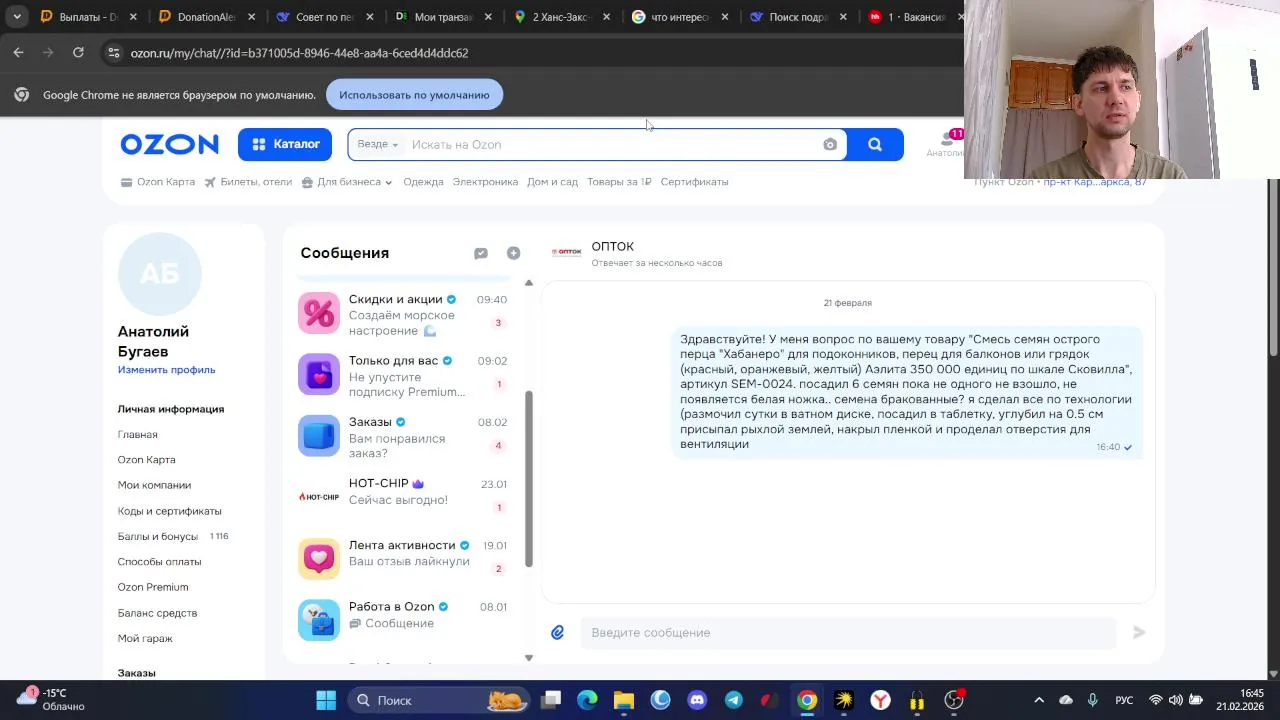Click the message list scroll-up arrow
The height and width of the screenshot is (720, 1280).
pyautogui.click(x=529, y=283)
